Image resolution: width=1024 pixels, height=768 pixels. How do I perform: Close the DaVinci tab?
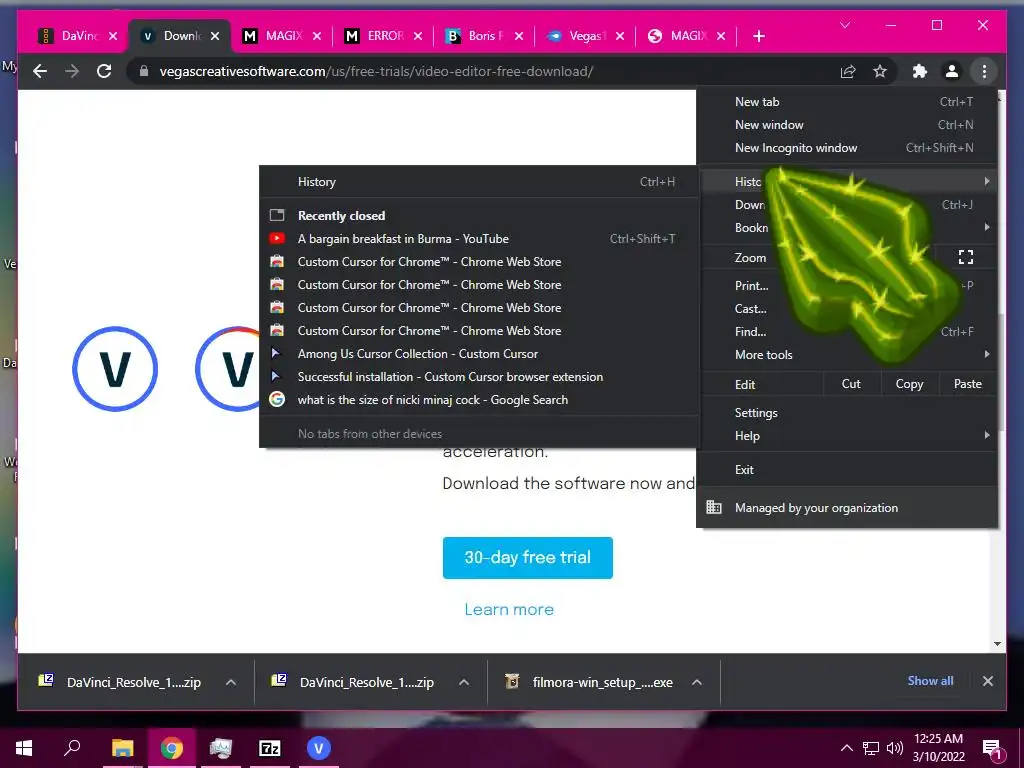(x=113, y=36)
